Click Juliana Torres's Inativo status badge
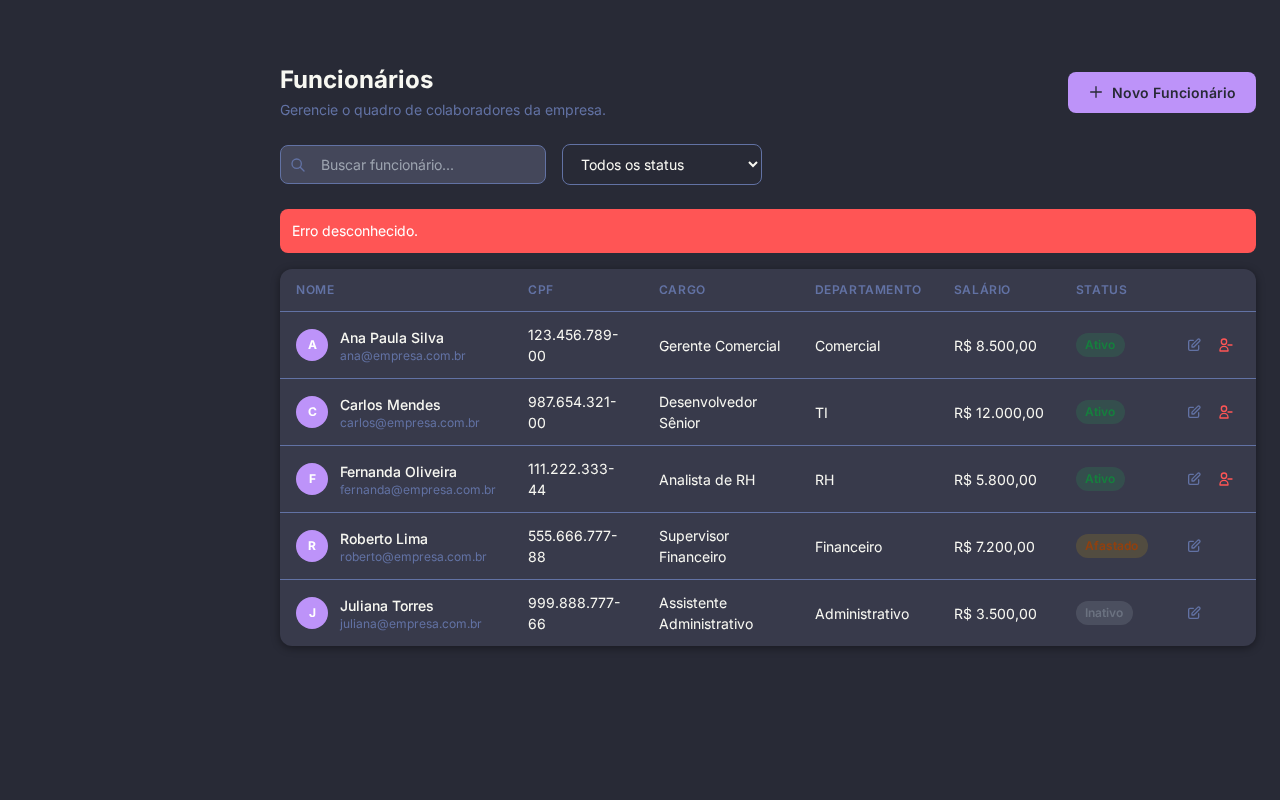Viewport: 1280px width, 800px height. click(1104, 612)
